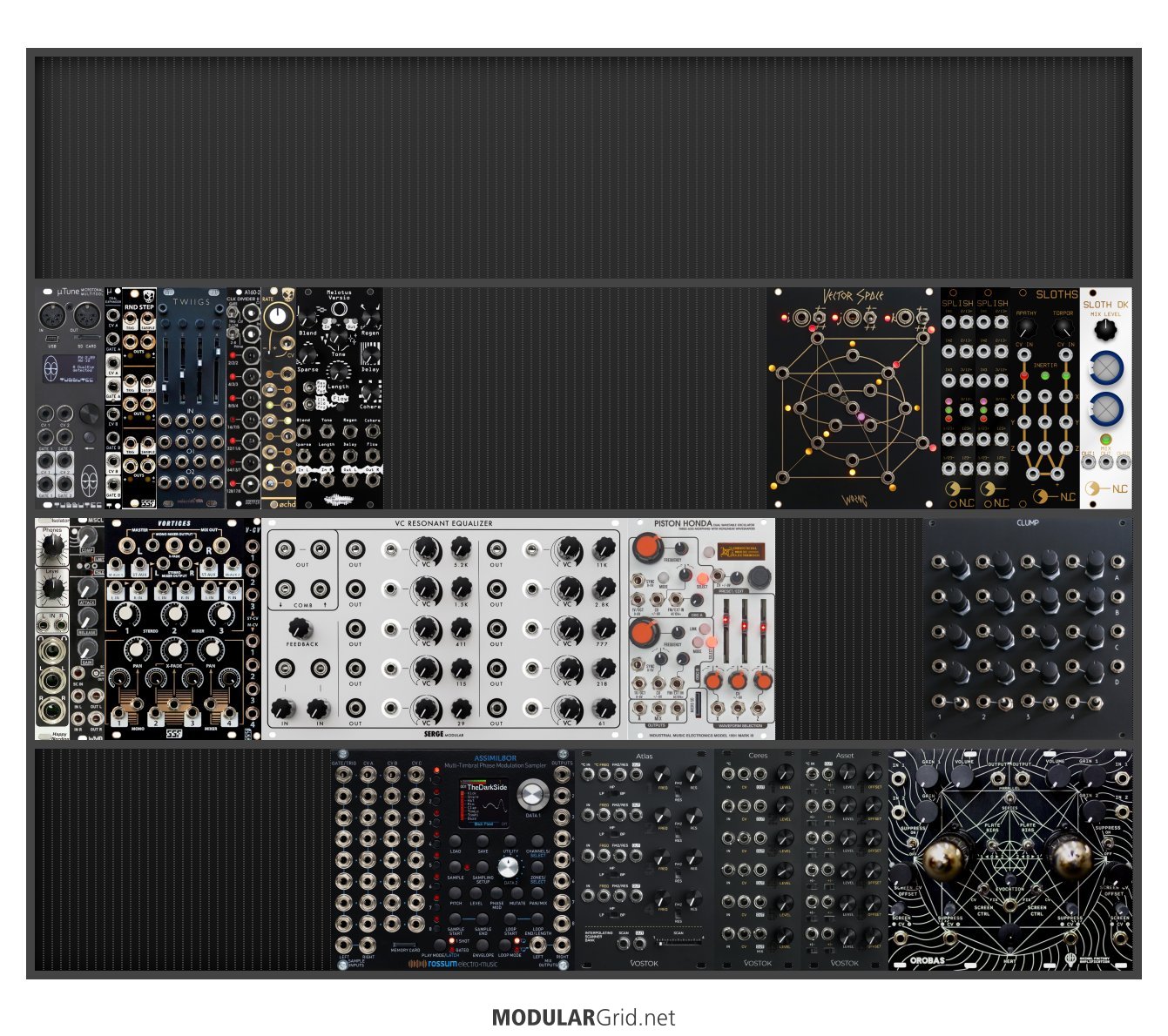Click the Attack knob on MSCL
Image resolution: width=1168 pixels, height=1036 pixels.
point(88,588)
